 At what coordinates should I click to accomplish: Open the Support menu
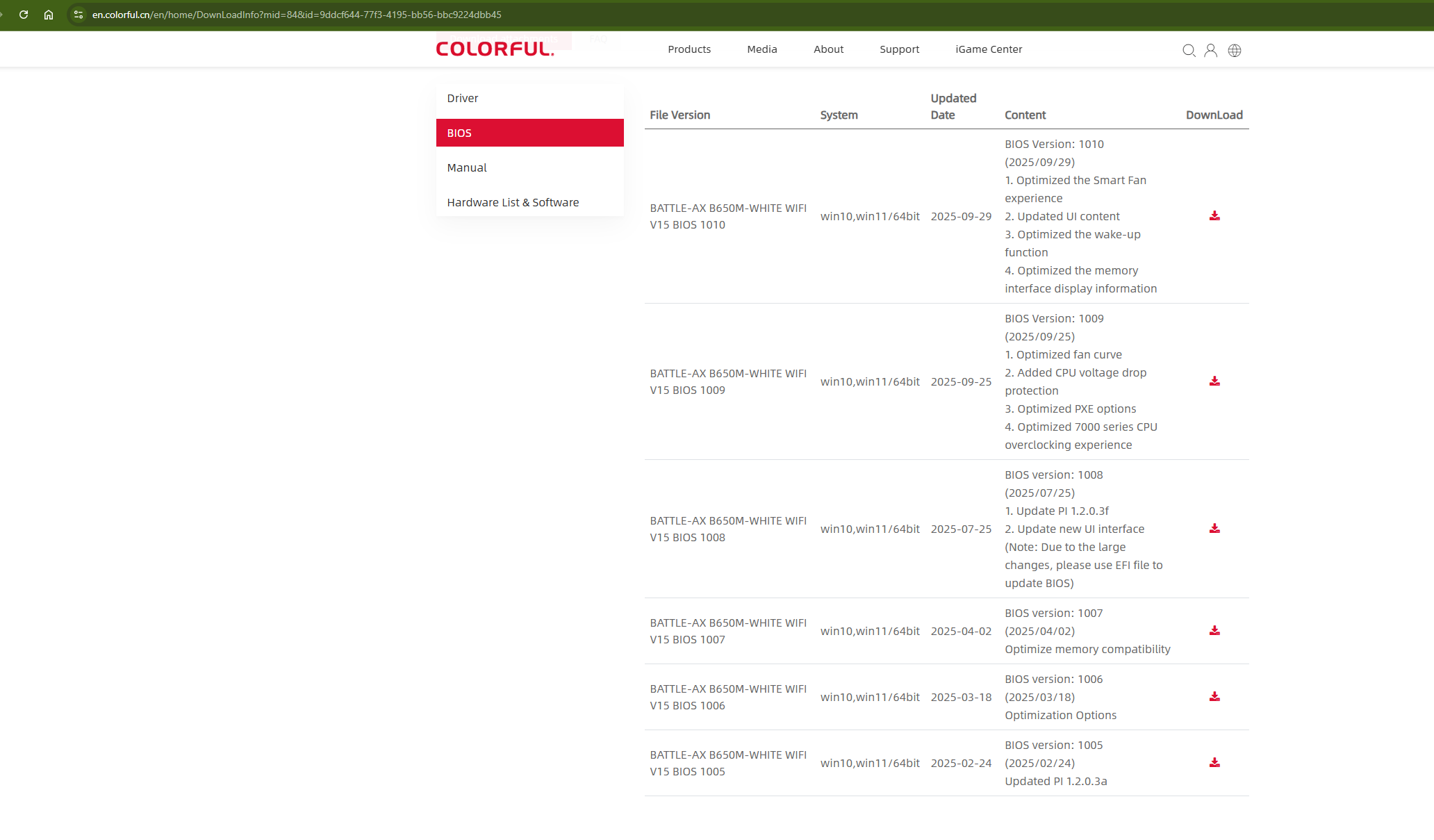tap(900, 49)
